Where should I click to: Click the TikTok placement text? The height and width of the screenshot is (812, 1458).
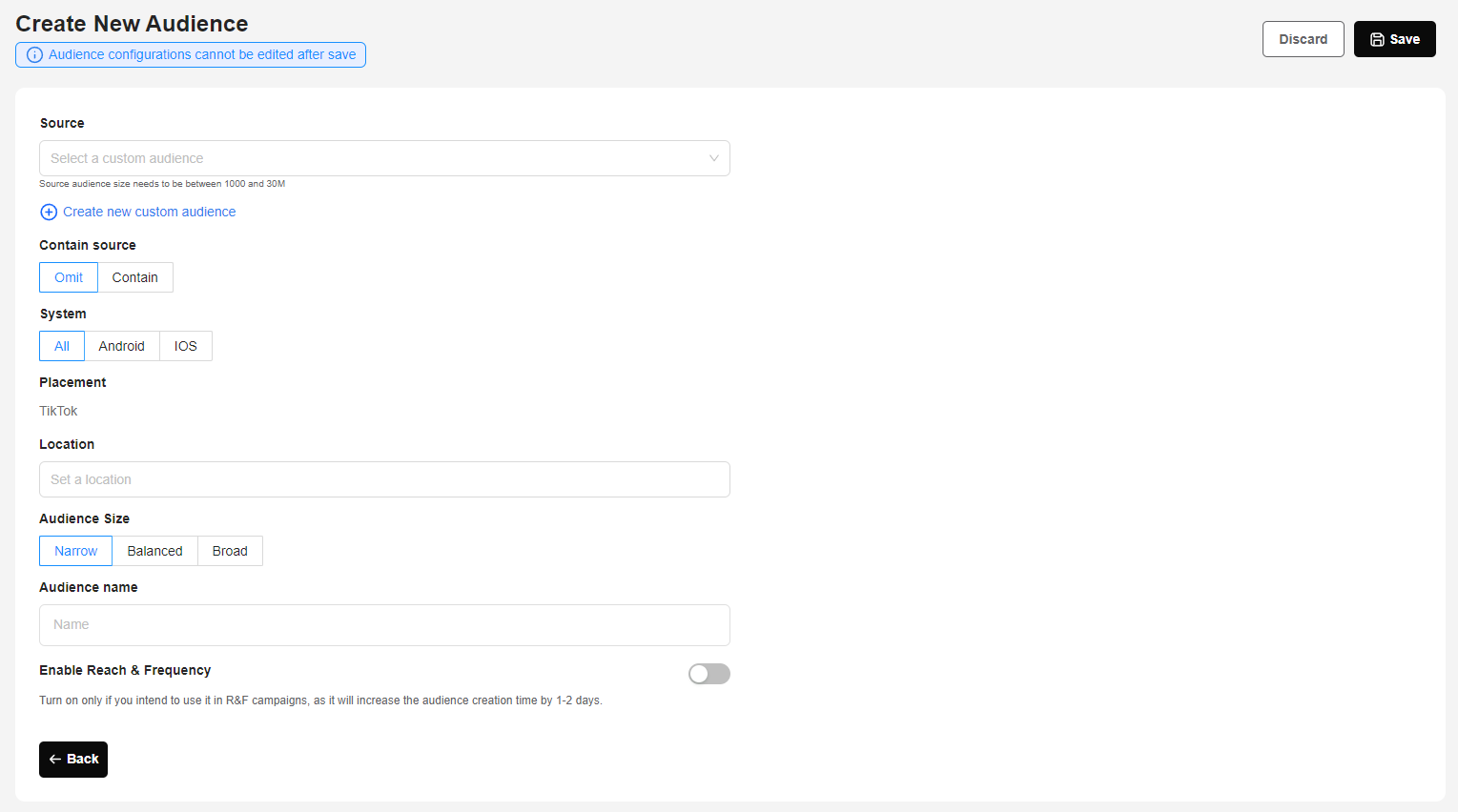coord(58,411)
